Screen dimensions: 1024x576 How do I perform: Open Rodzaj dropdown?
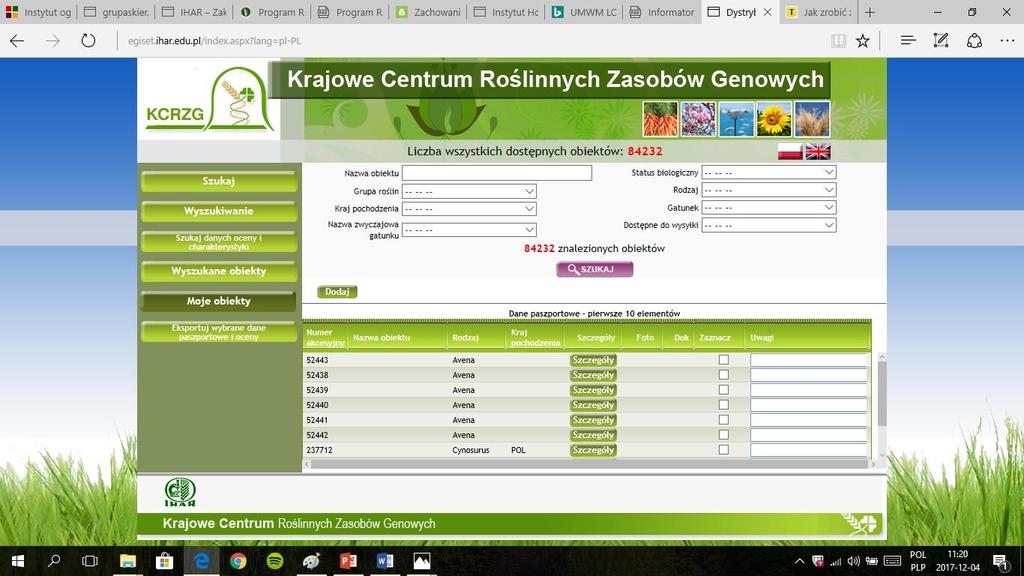point(769,190)
